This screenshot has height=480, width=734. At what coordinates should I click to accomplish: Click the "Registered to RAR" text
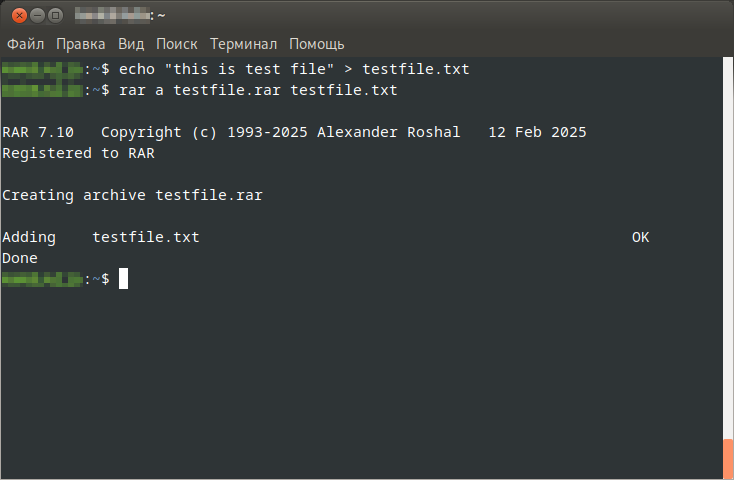(79, 153)
